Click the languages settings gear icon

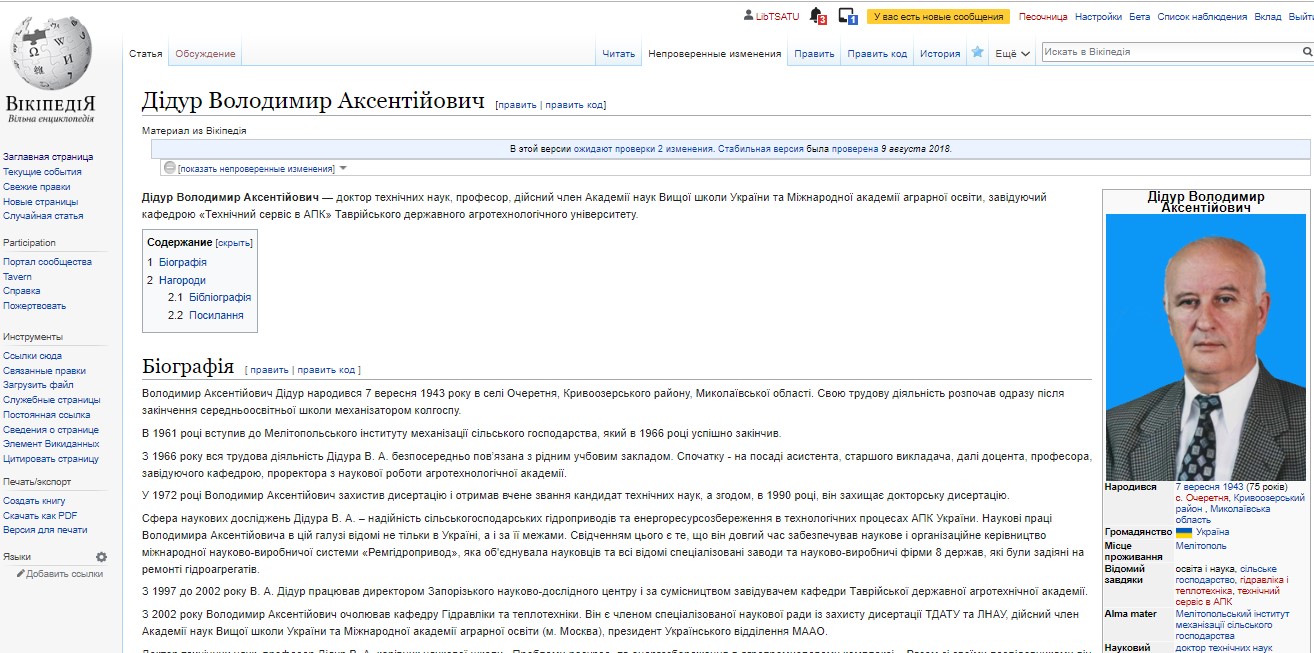pyautogui.click(x=101, y=557)
